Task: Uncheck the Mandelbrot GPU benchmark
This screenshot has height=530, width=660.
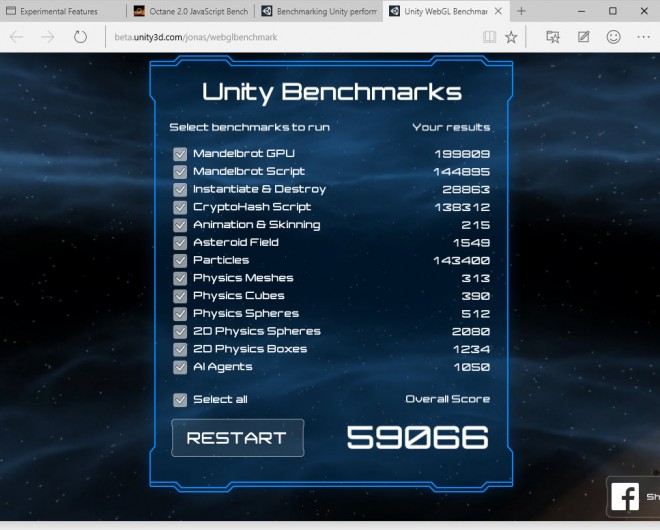Action: tap(180, 154)
